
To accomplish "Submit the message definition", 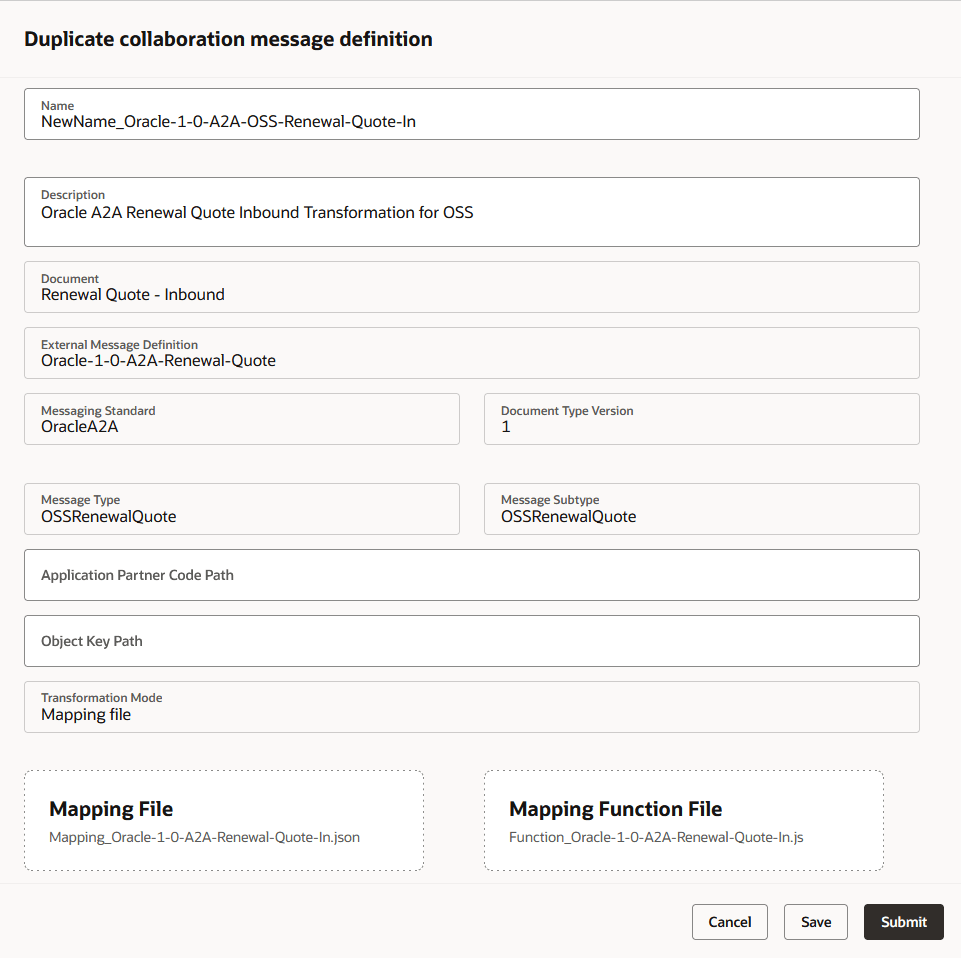I will [903, 922].
